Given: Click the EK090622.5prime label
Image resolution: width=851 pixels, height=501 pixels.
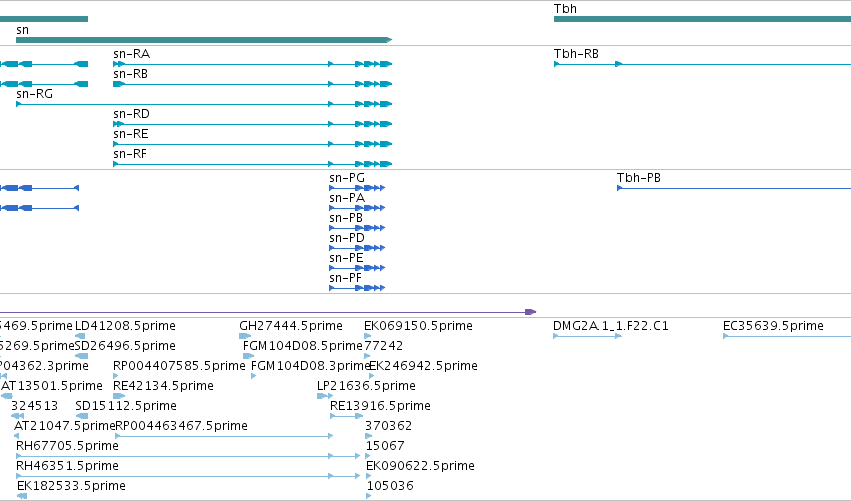Looking at the screenshot, I should [420, 466].
